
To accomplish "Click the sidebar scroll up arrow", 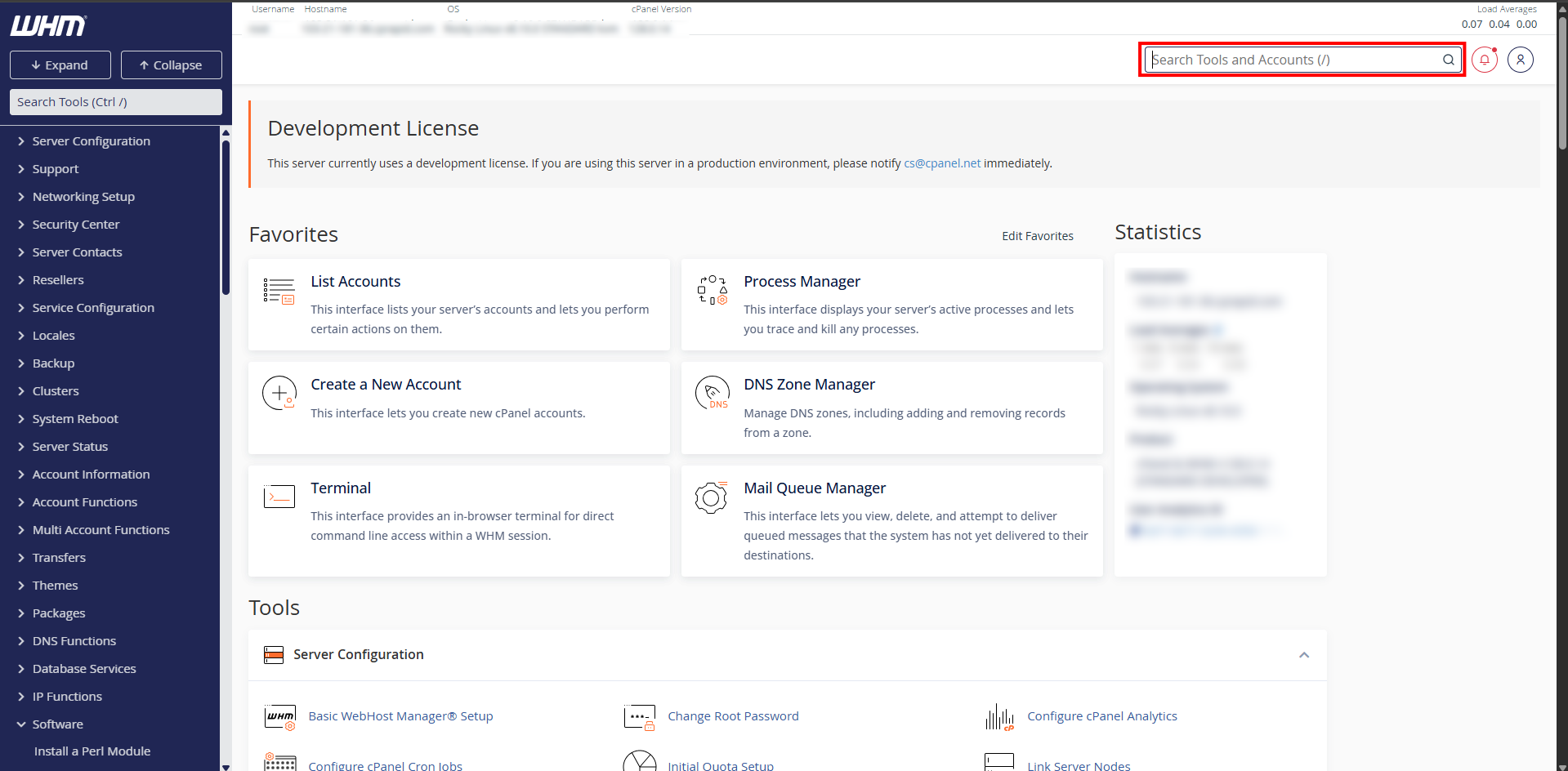I will coord(226,132).
